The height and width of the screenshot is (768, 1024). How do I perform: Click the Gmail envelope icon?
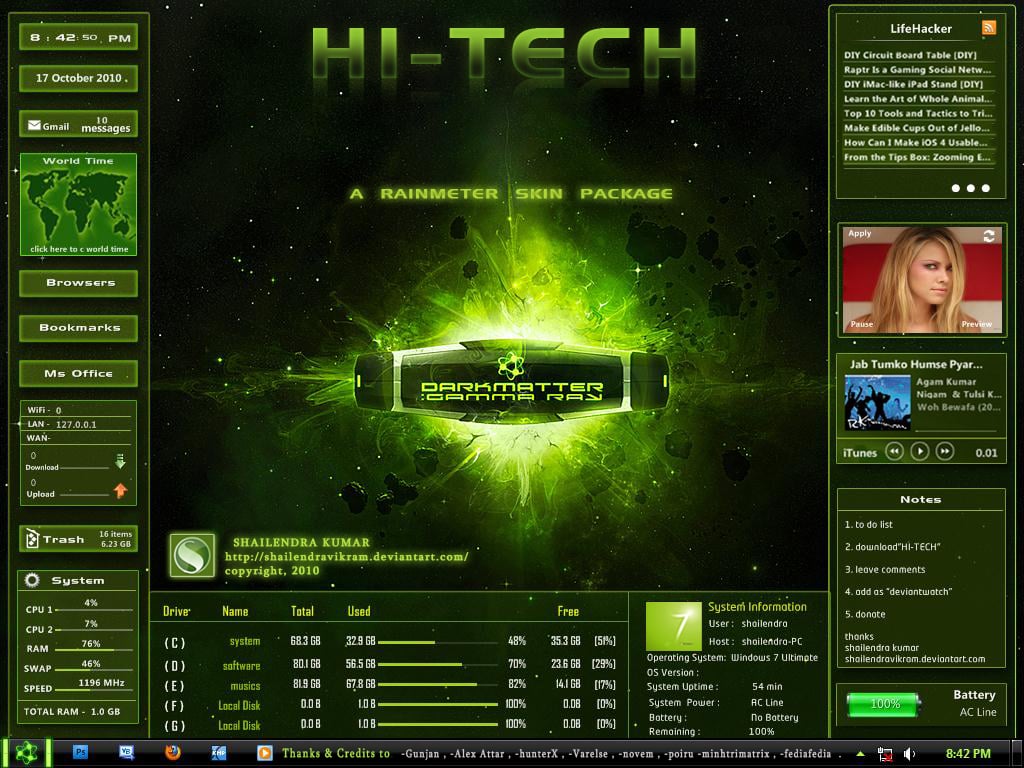pos(34,126)
